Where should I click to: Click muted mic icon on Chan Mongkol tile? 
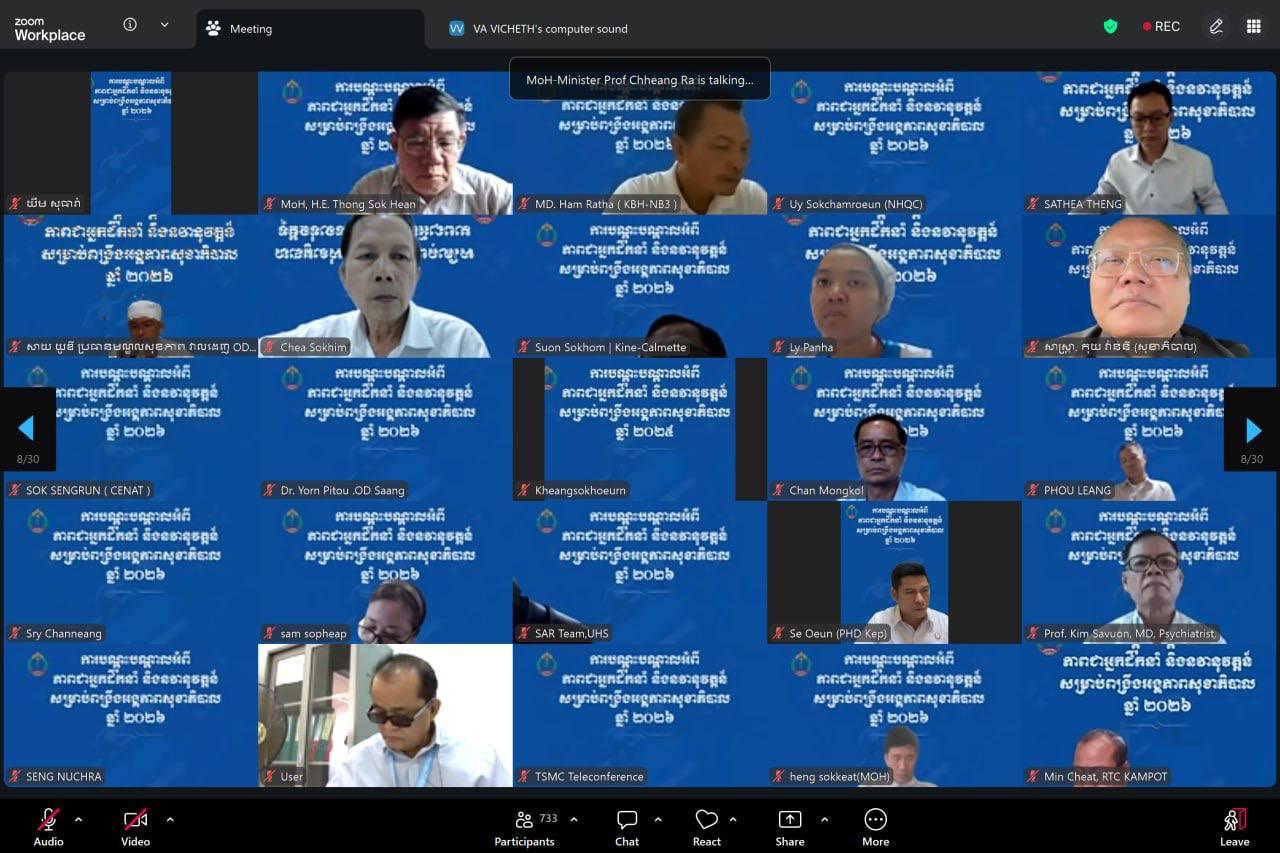pos(778,490)
